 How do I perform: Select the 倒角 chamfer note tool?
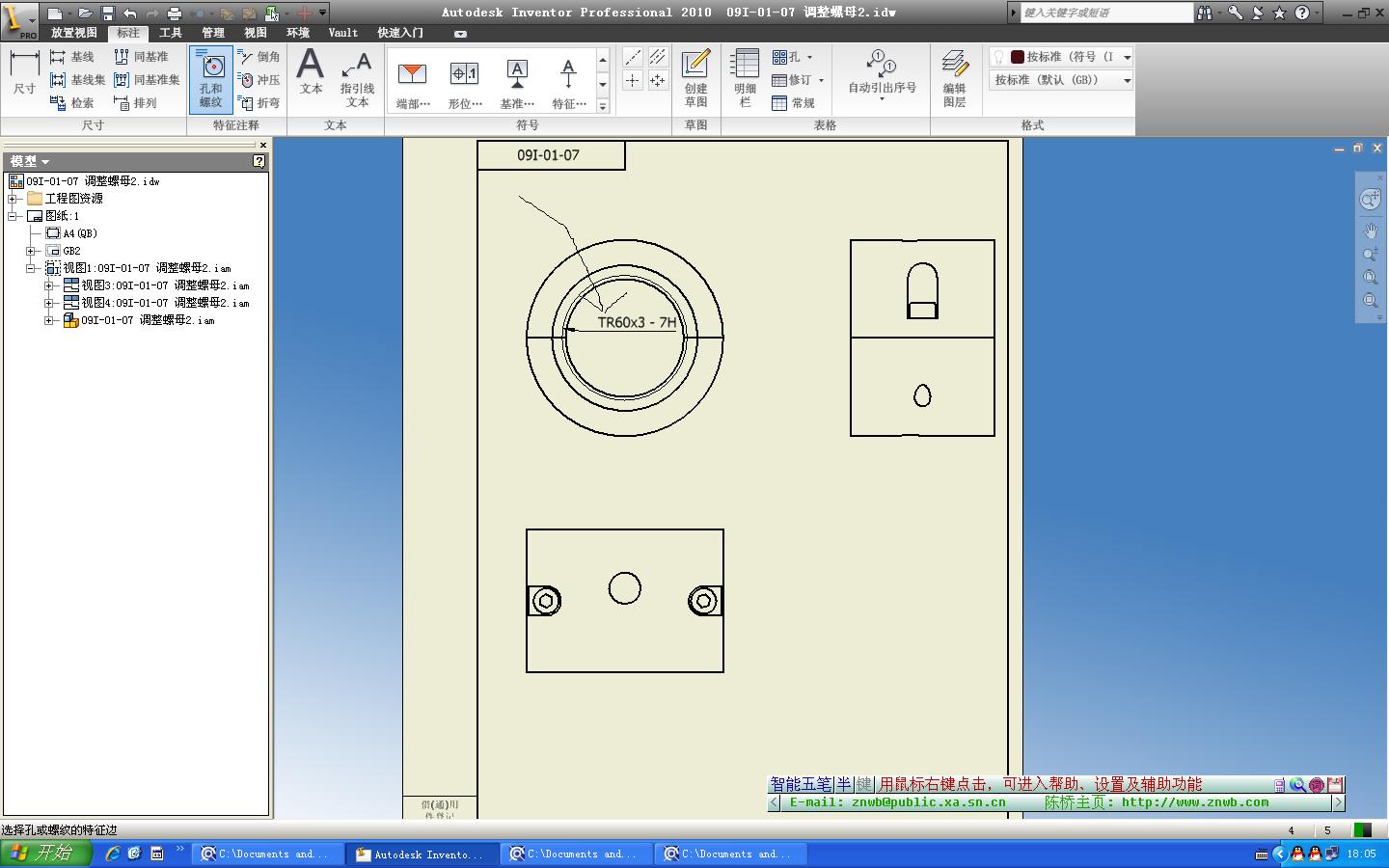point(259,57)
